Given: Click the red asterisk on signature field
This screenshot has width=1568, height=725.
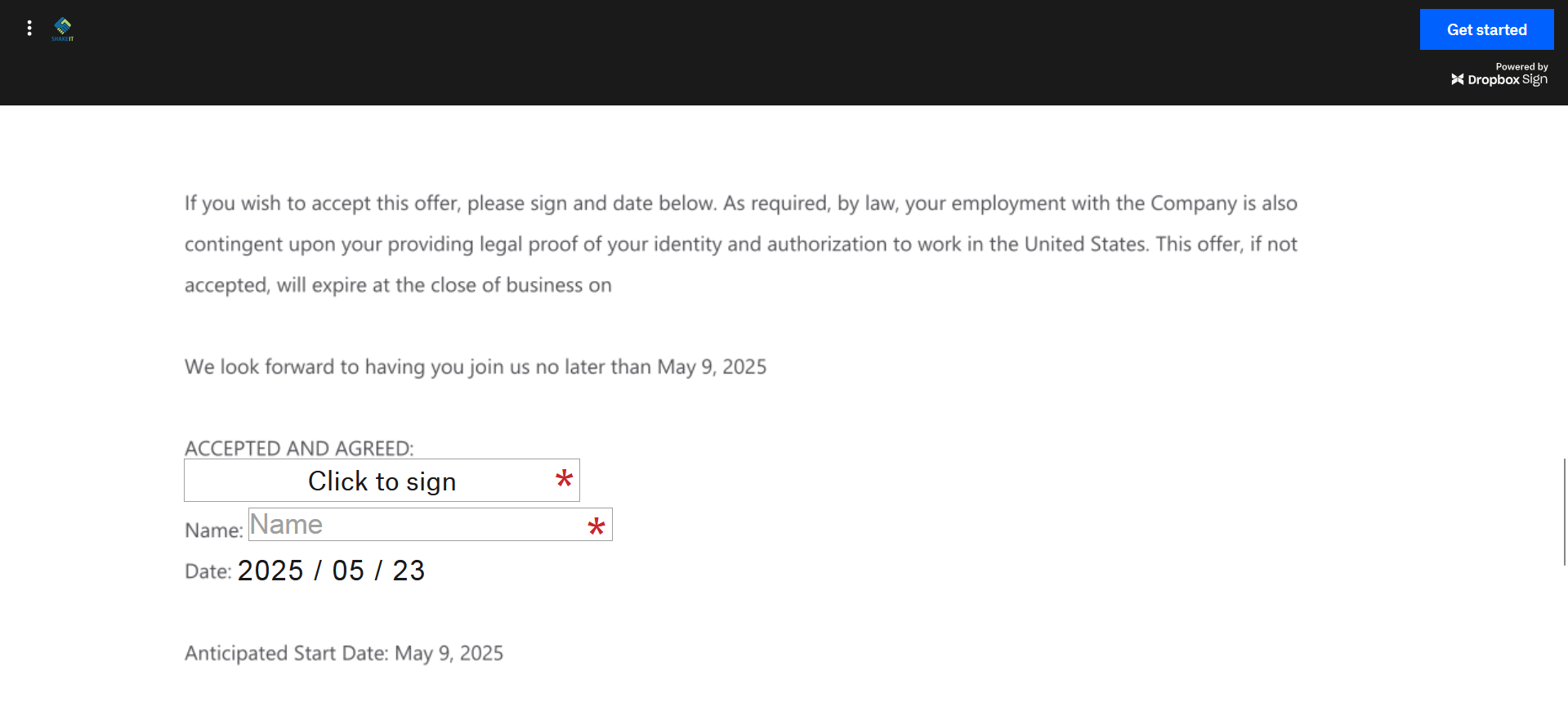Looking at the screenshot, I should click(x=564, y=479).
